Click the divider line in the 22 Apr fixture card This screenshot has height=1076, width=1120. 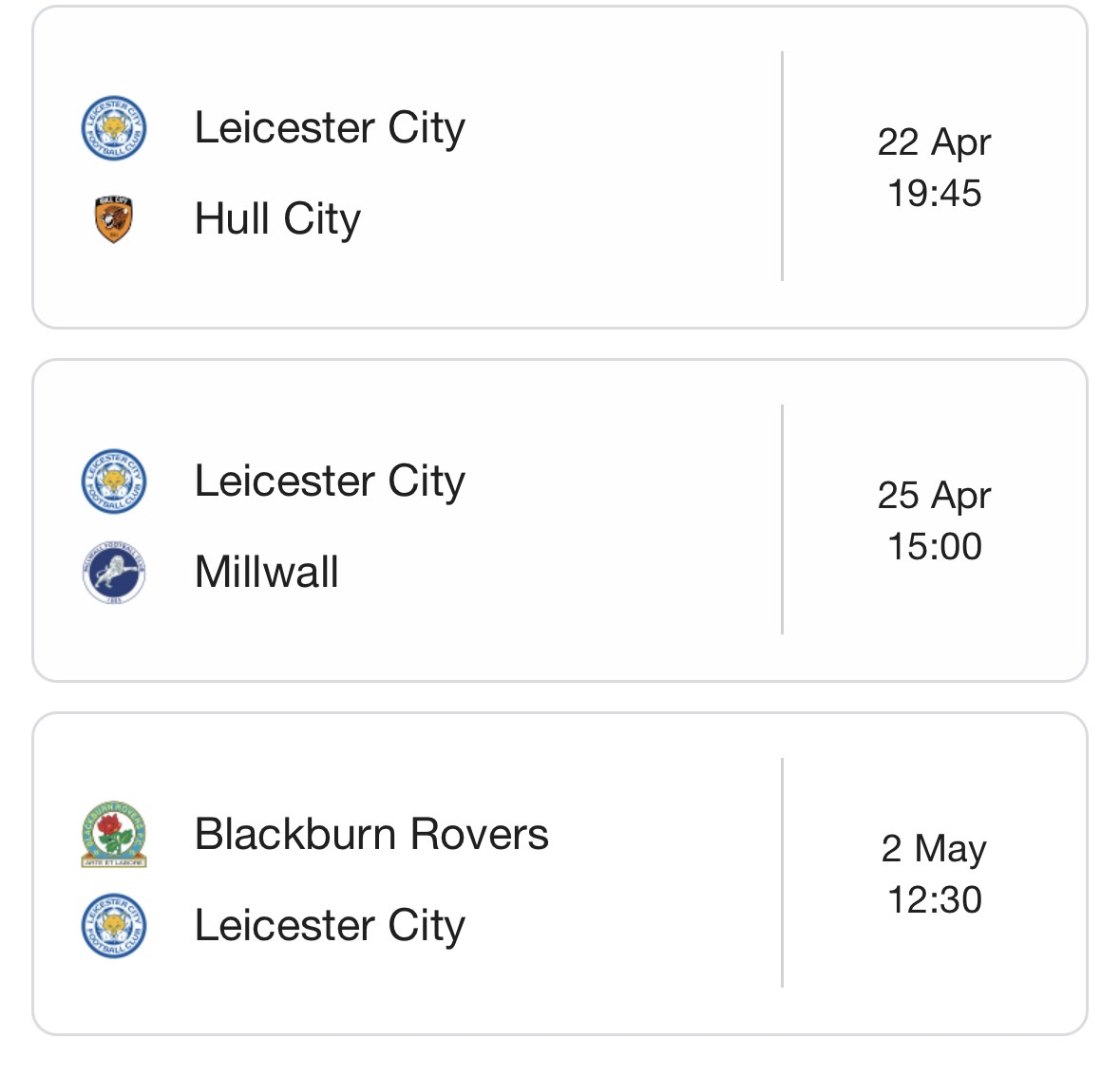[x=782, y=166]
